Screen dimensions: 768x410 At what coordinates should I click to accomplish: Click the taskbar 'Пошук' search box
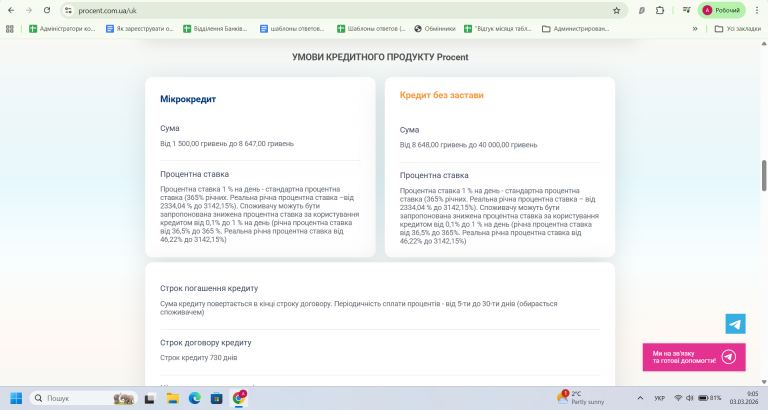coord(83,398)
